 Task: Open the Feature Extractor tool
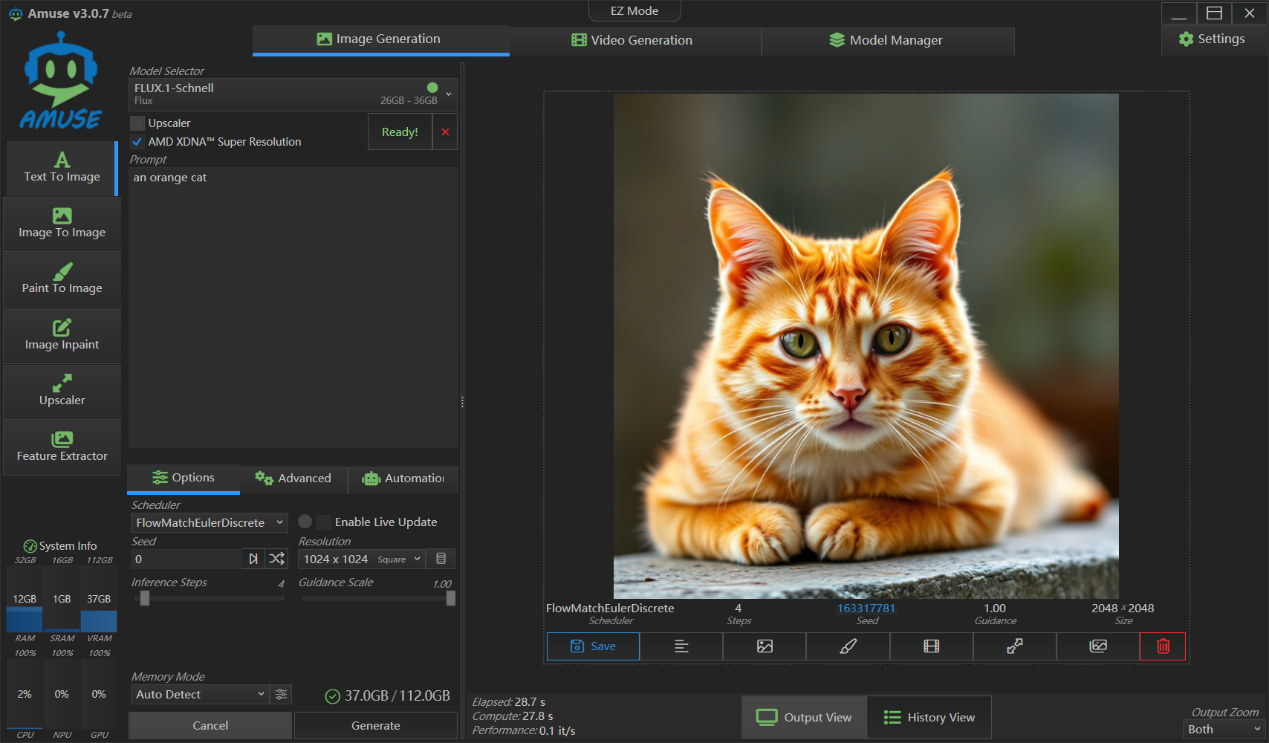point(62,447)
